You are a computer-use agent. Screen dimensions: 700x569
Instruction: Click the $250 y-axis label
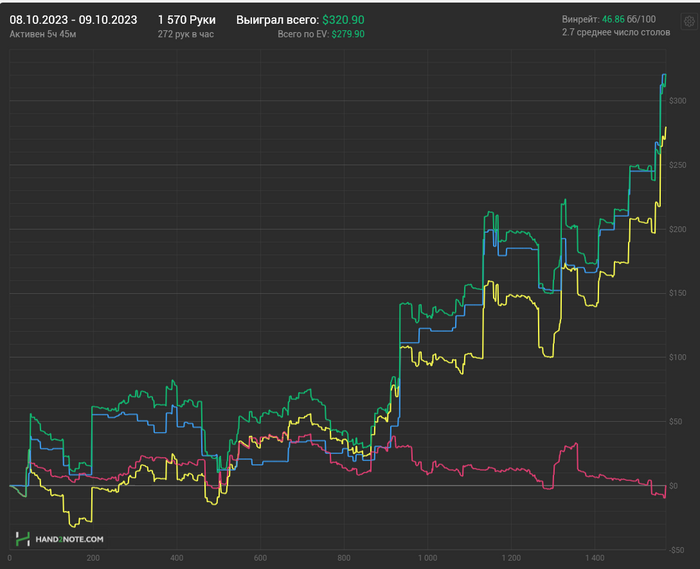point(677,165)
